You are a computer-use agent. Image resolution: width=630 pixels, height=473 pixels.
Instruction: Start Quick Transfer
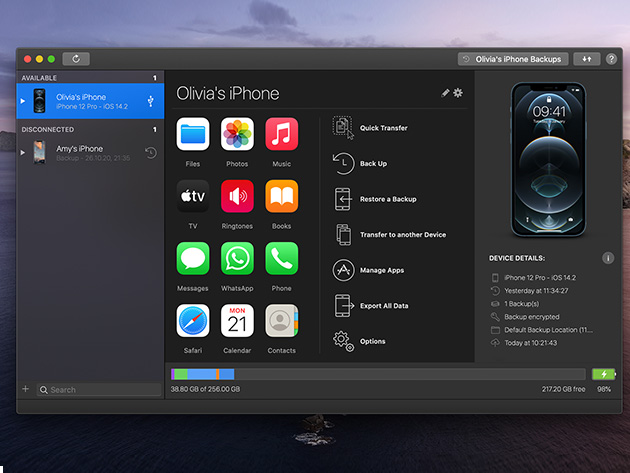370,128
